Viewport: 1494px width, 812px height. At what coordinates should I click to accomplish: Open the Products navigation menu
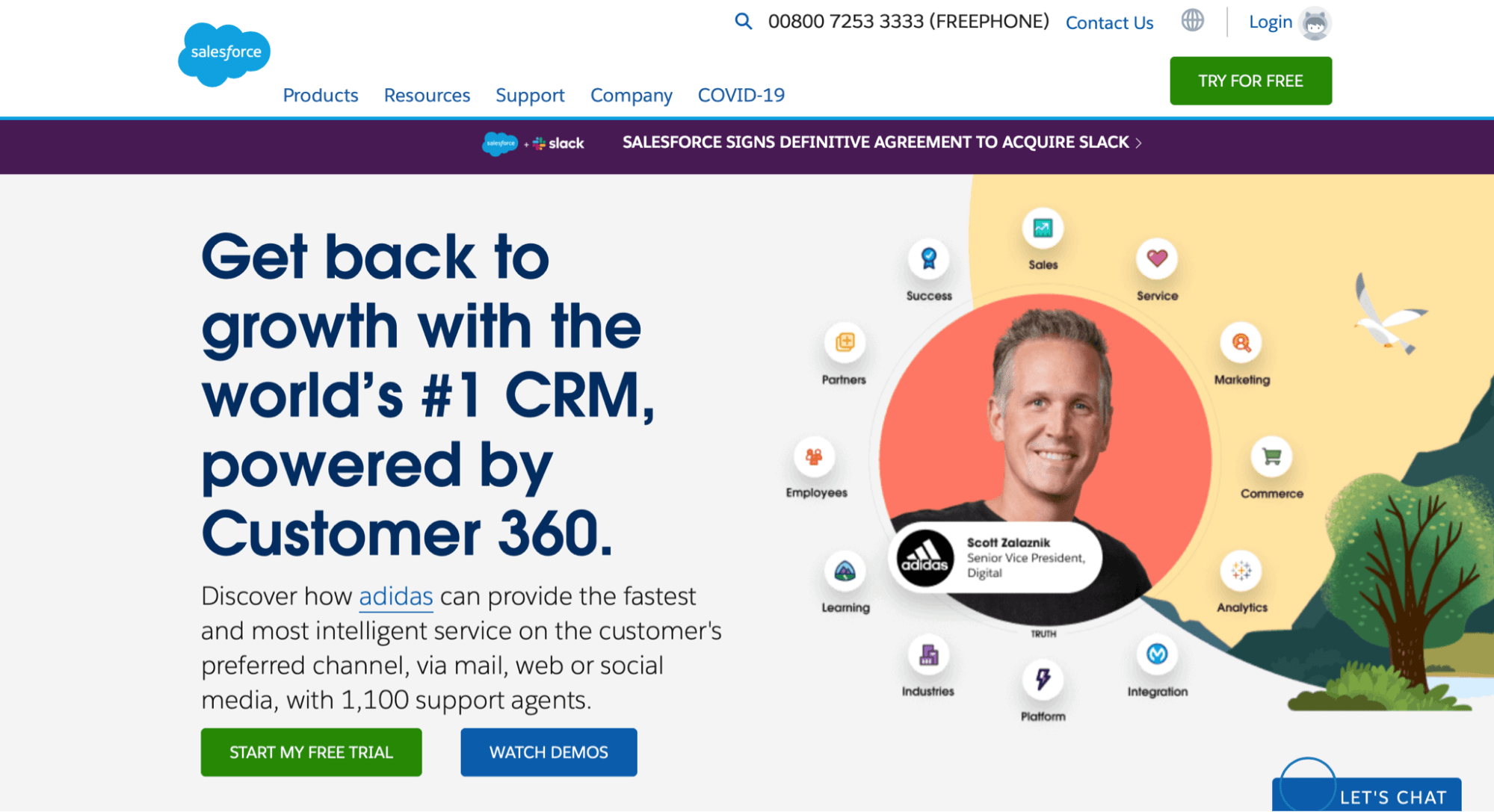coord(319,93)
